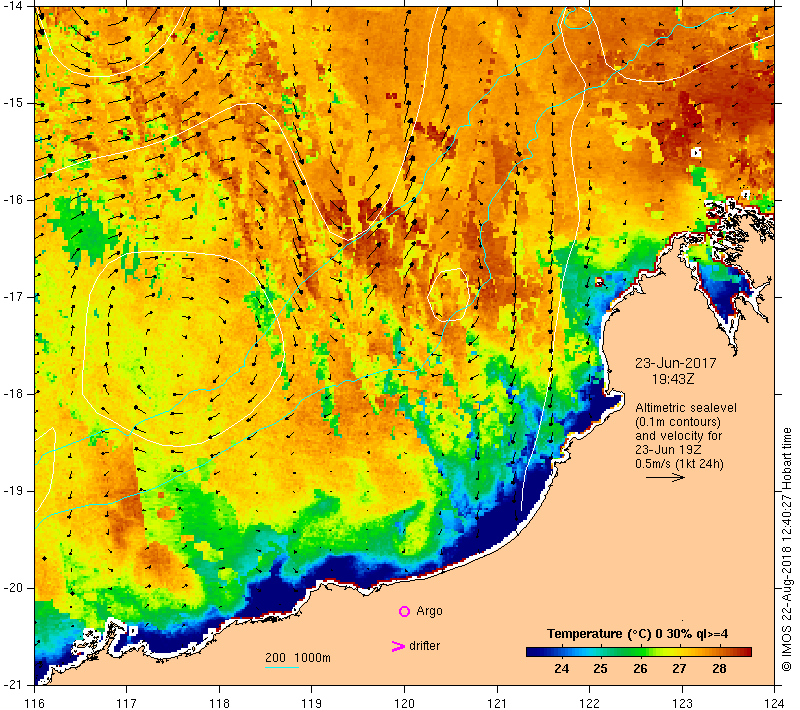
Task: Click the longitude axis label '117'
Action: [x=127, y=703]
